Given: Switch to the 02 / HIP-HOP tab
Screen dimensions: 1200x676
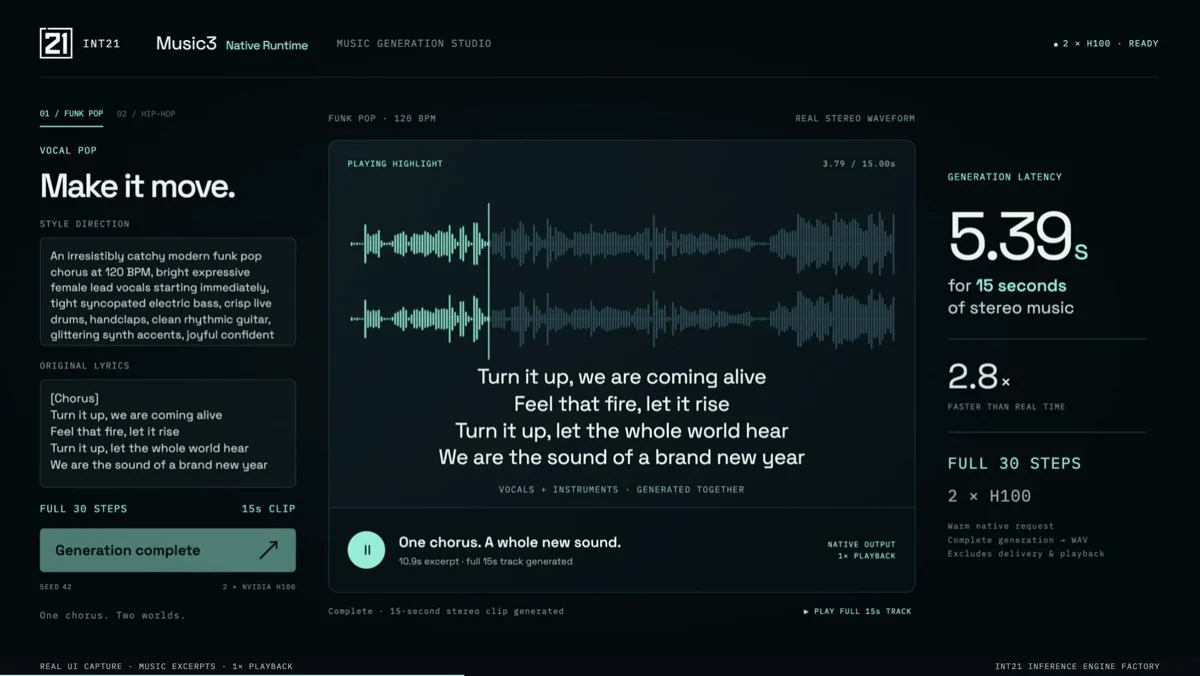Looking at the screenshot, I should [x=146, y=114].
